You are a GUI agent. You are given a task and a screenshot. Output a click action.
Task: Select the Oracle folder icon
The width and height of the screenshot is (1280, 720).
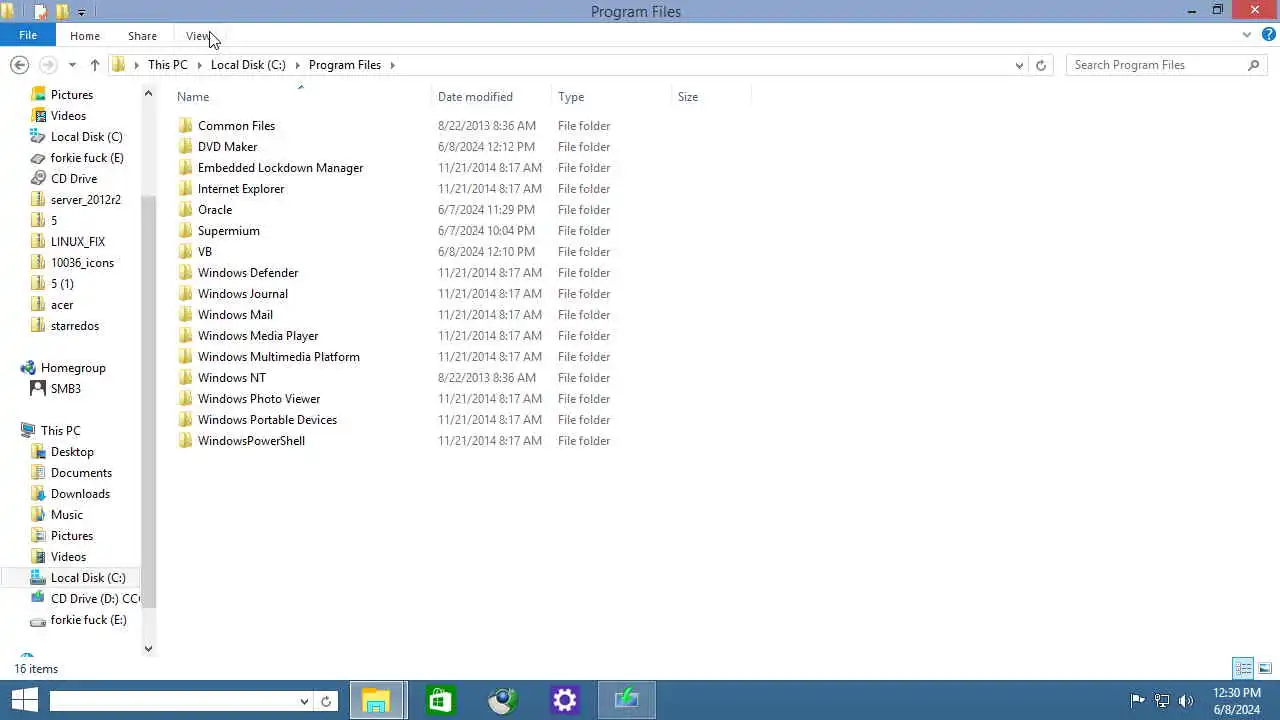(185, 210)
